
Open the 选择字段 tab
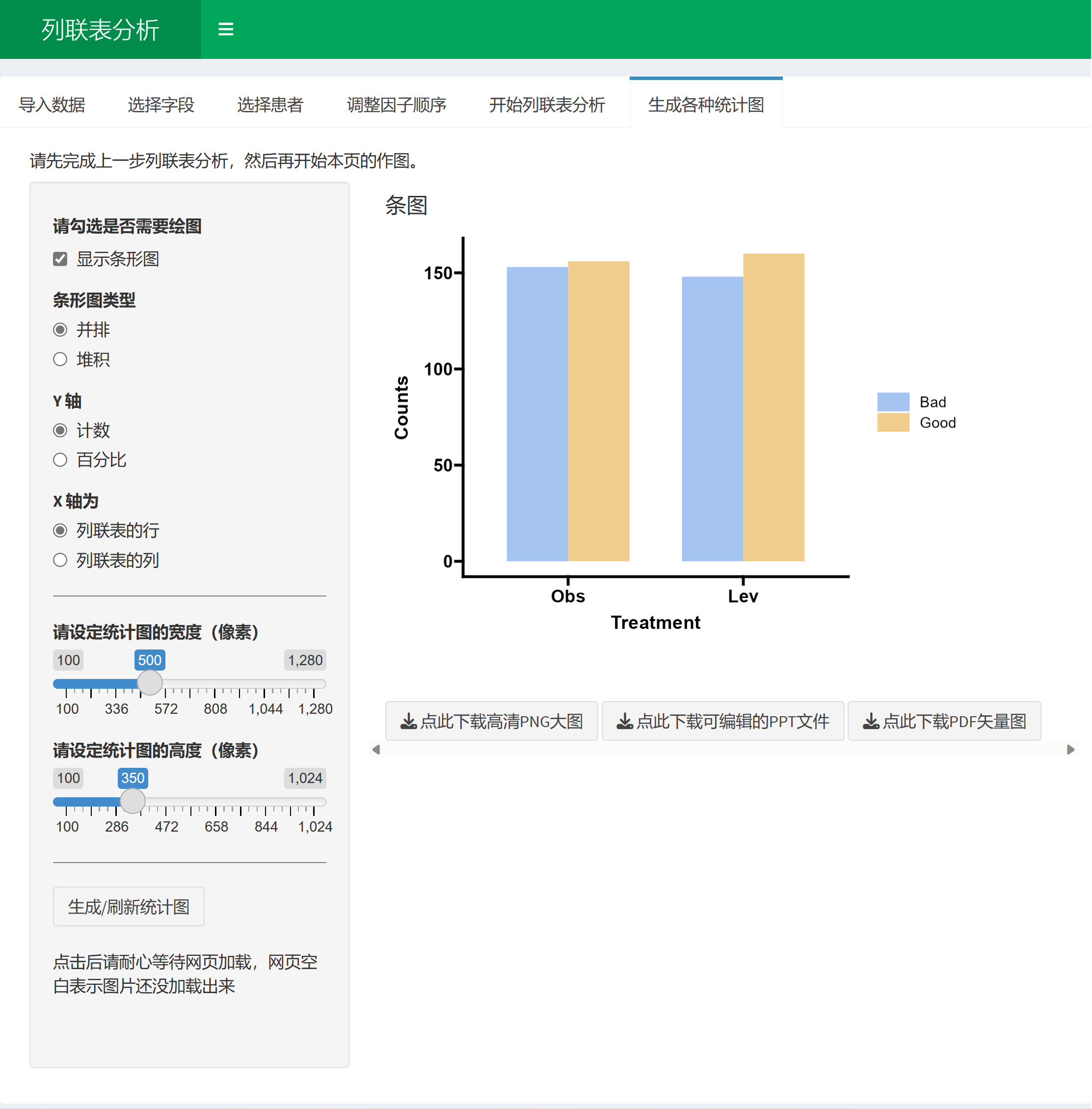coord(160,105)
